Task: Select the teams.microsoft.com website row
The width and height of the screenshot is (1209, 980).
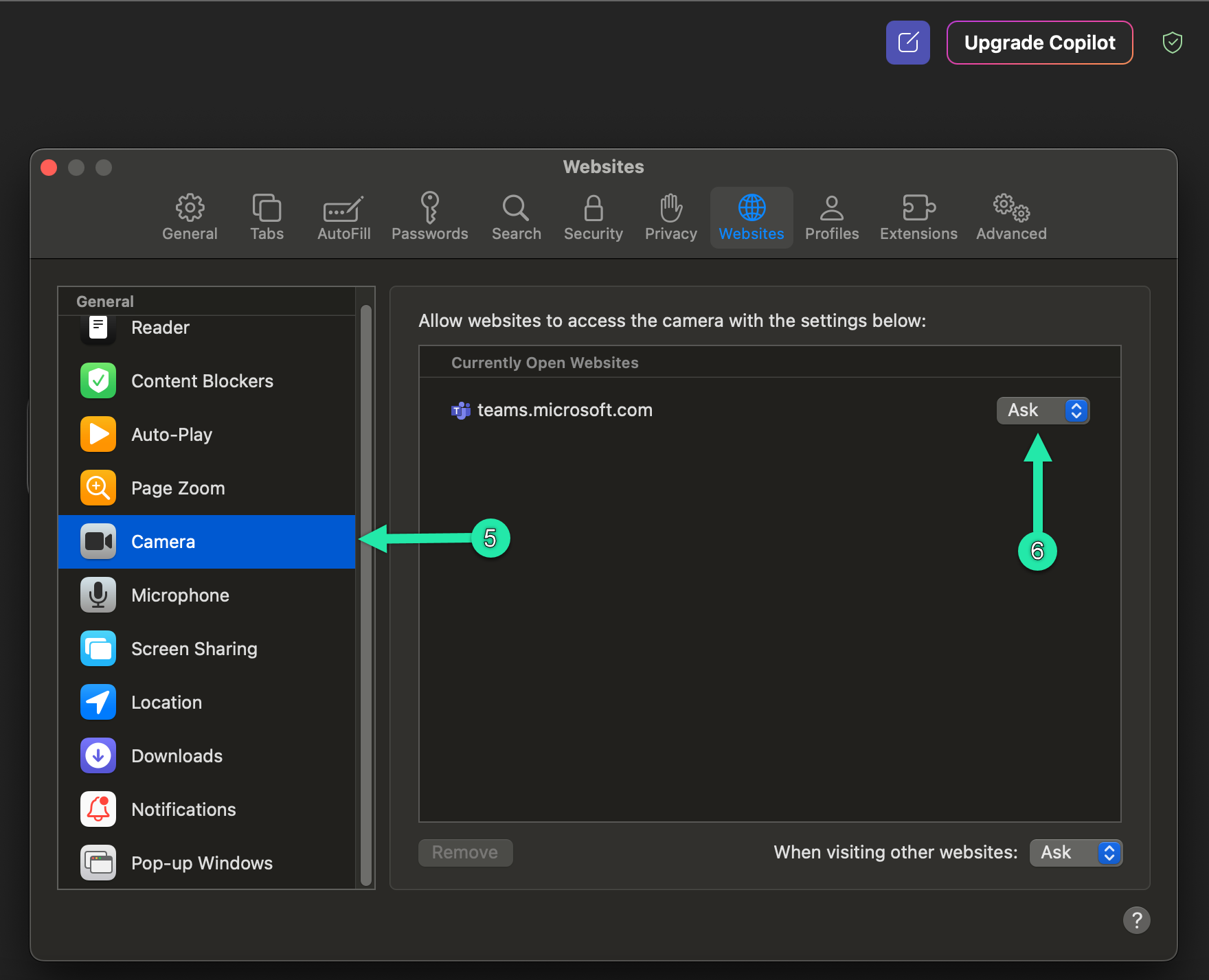Action: click(x=769, y=410)
